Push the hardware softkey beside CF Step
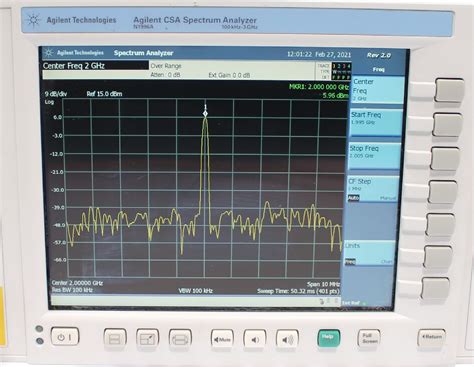474x367 pixels. [x=442, y=192]
